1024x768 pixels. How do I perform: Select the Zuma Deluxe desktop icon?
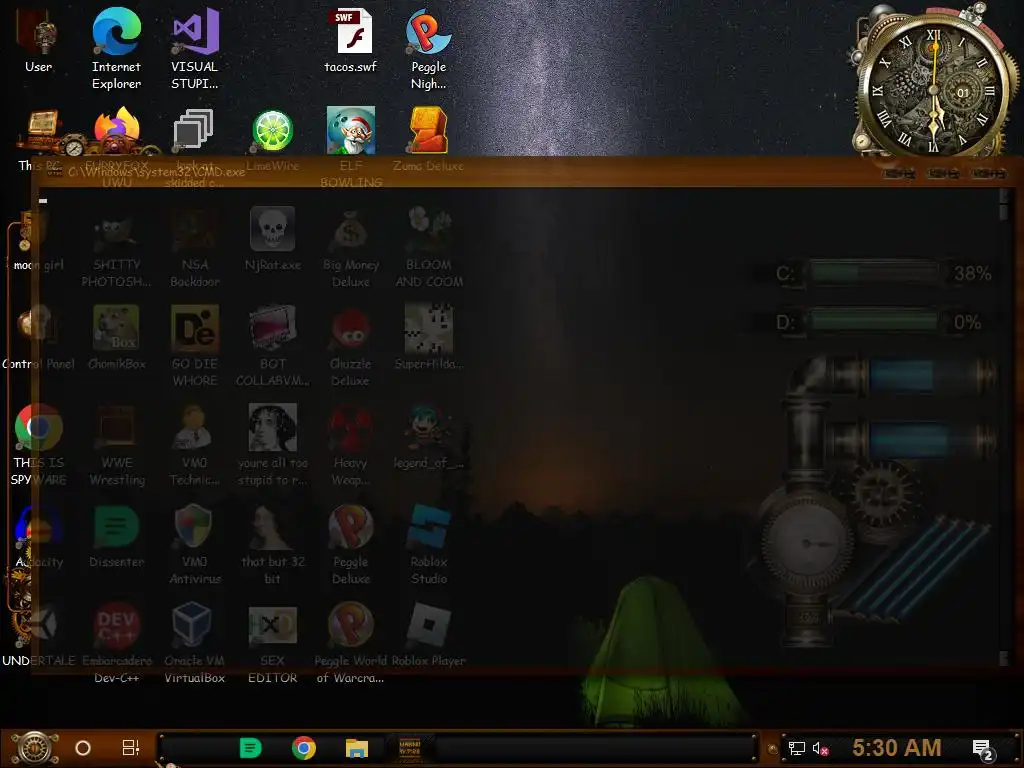(428, 130)
